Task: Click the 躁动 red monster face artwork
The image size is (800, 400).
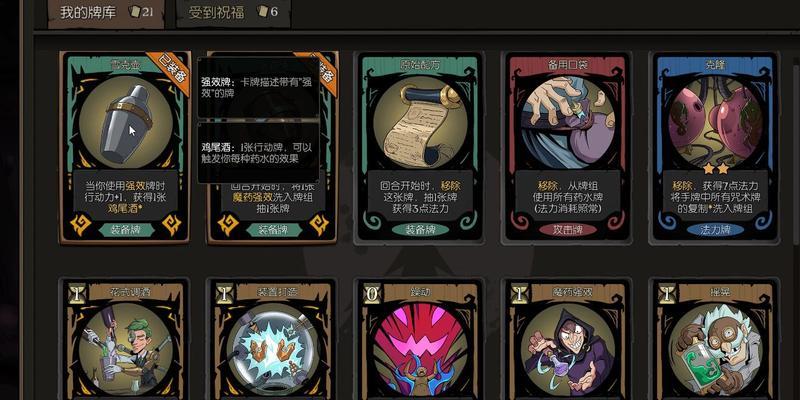Action: [420, 350]
